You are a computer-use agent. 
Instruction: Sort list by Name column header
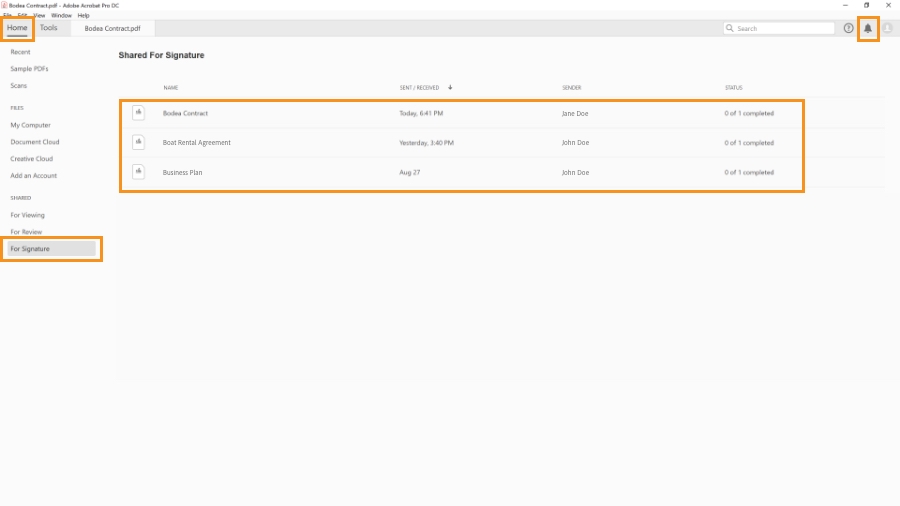click(170, 88)
